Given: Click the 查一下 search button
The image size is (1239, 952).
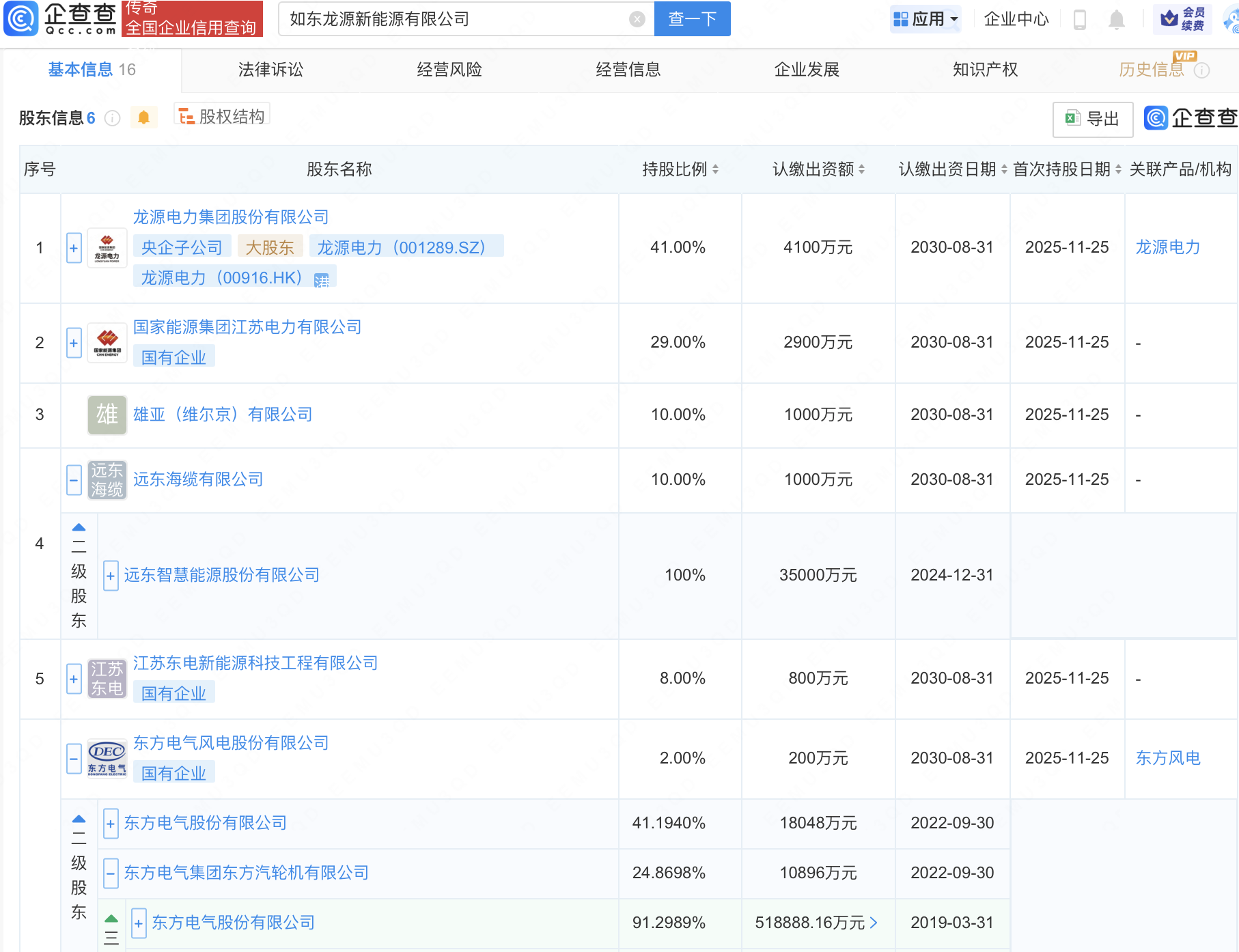Looking at the screenshot, I should tap(692, 19).
